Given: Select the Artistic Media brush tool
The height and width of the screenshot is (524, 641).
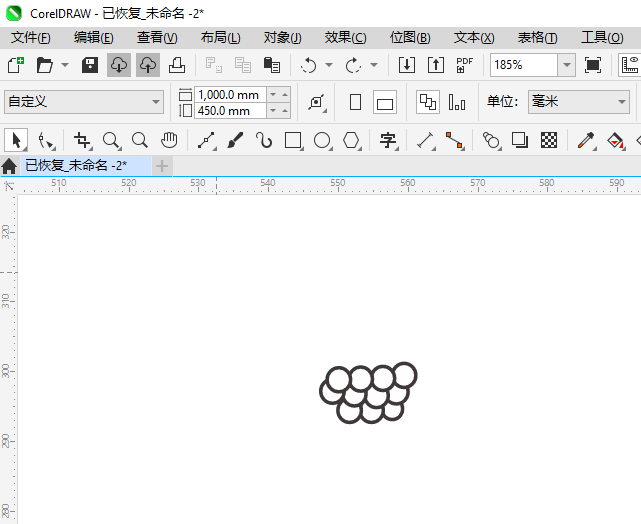Looking at the screenshot, I should point(235,140).
